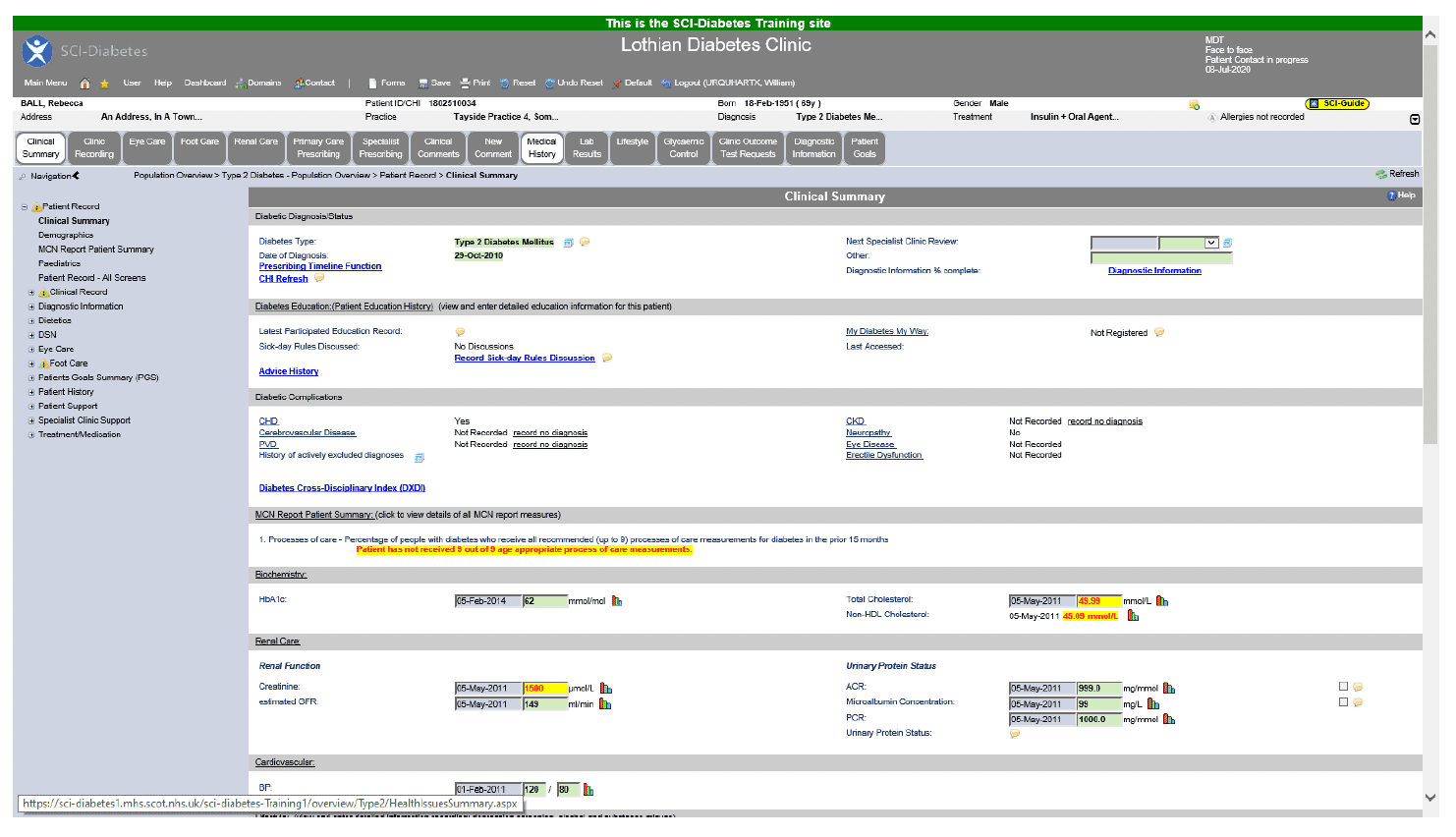
Task: Open the BP graph icon
Action: [588, 790]
